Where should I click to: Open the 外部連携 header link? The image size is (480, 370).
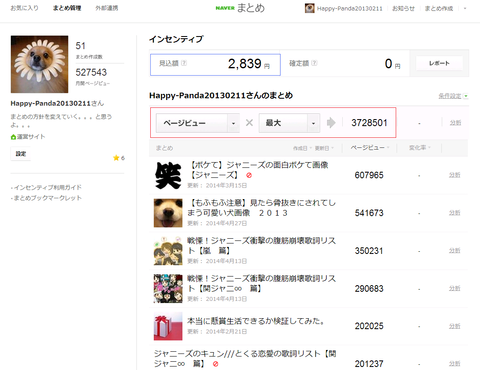(107, 8)
